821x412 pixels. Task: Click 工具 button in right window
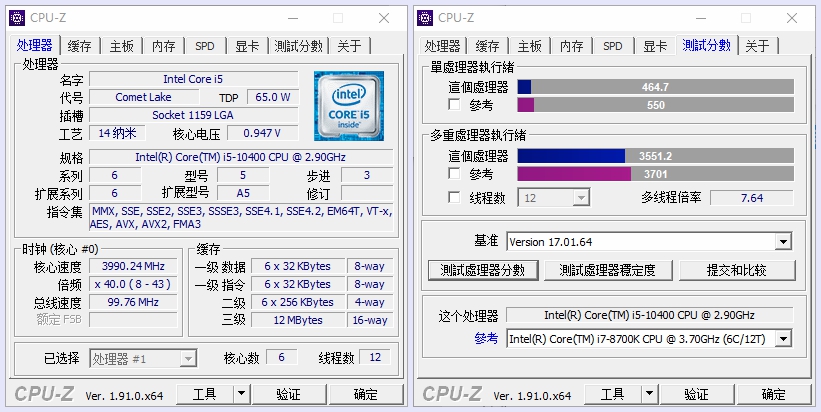pos(613,394)
